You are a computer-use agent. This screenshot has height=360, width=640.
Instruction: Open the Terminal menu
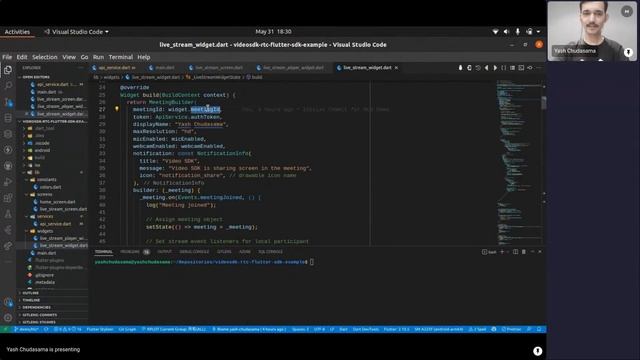click(x=121, y=57)
